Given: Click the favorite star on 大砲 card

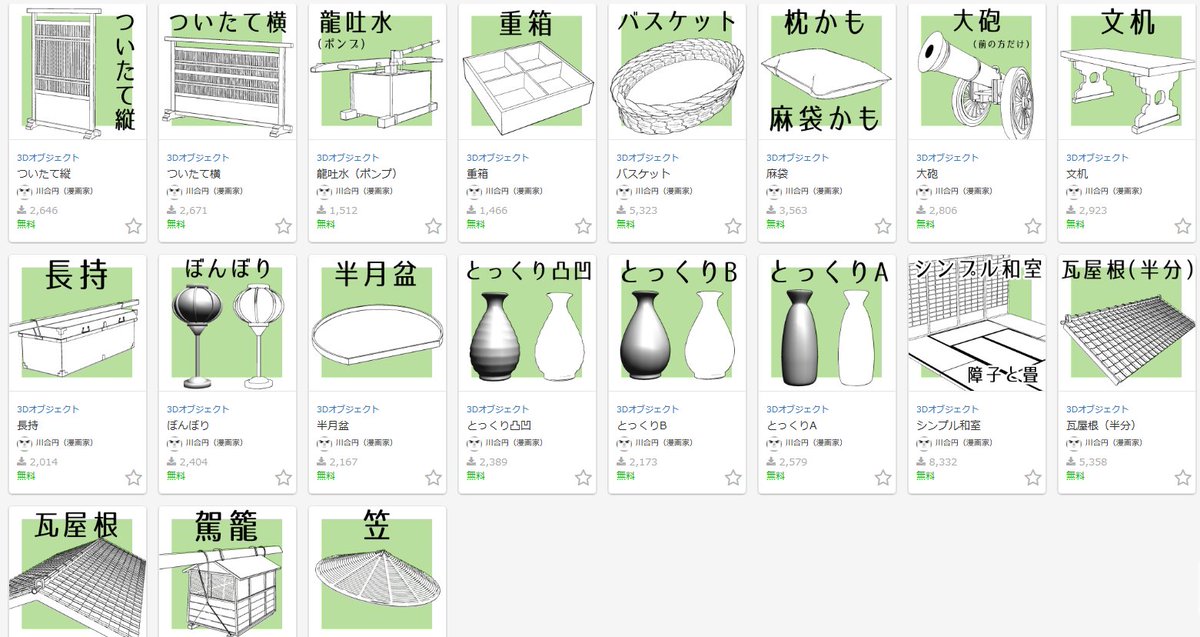Looking at the screenshot, I should [1033, 226].
